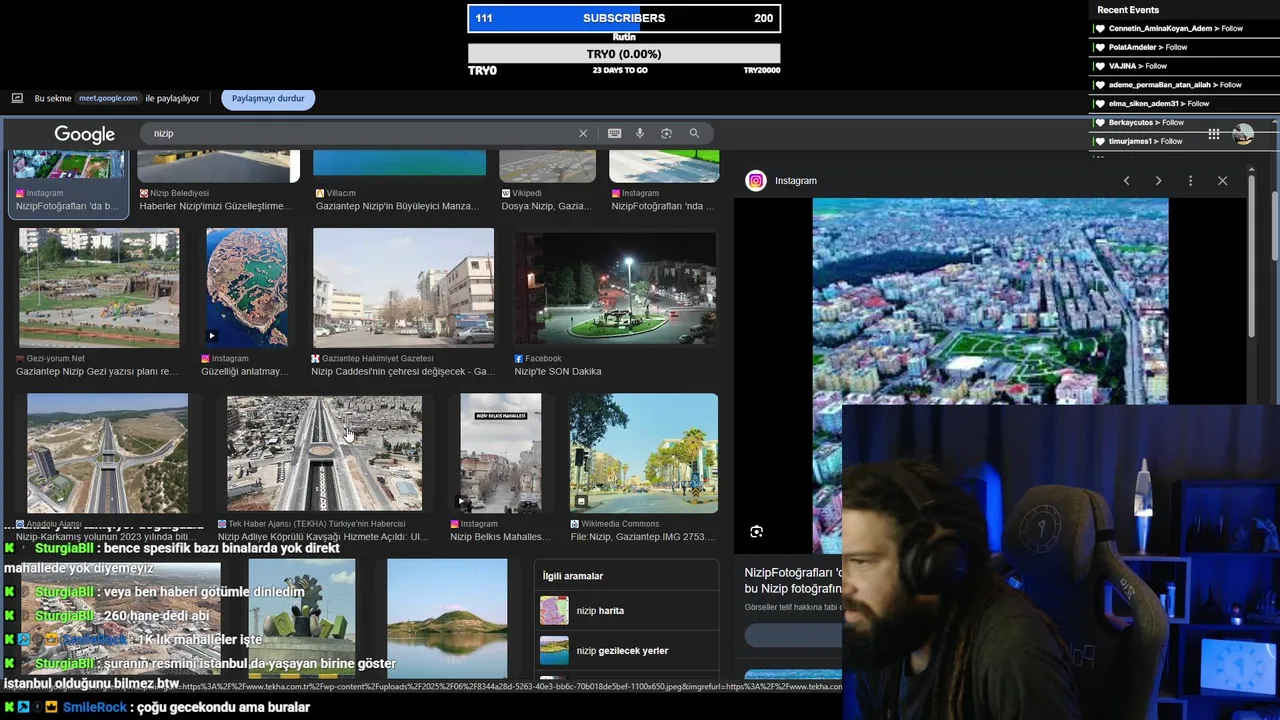Click the Paylaşmayı durdur button
Image resolution: width=1280 pixels, height=720 pixels.
coord(268,99)
